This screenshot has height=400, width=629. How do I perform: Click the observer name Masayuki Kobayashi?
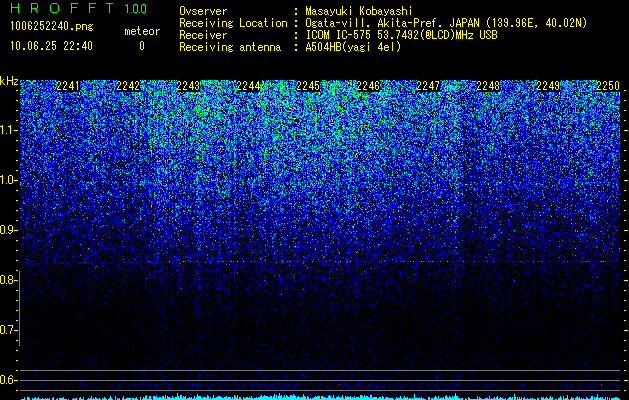pyautogui.click(x=359, y=11)
